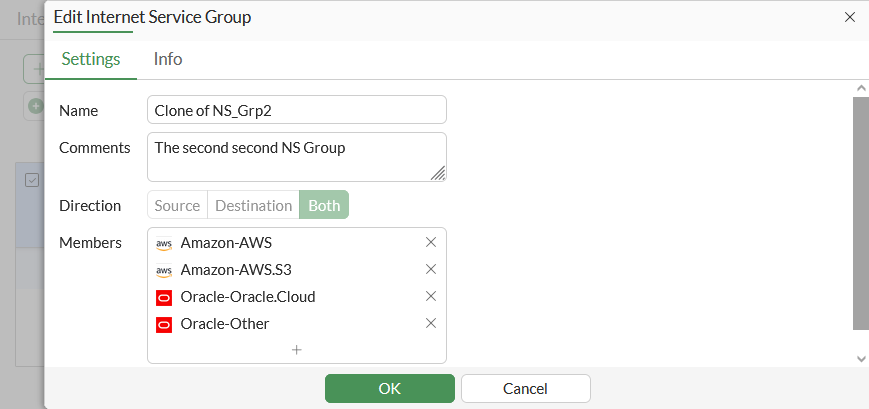Click the Oracle-Oracle.Cloud logo icon

coord(164,297)
